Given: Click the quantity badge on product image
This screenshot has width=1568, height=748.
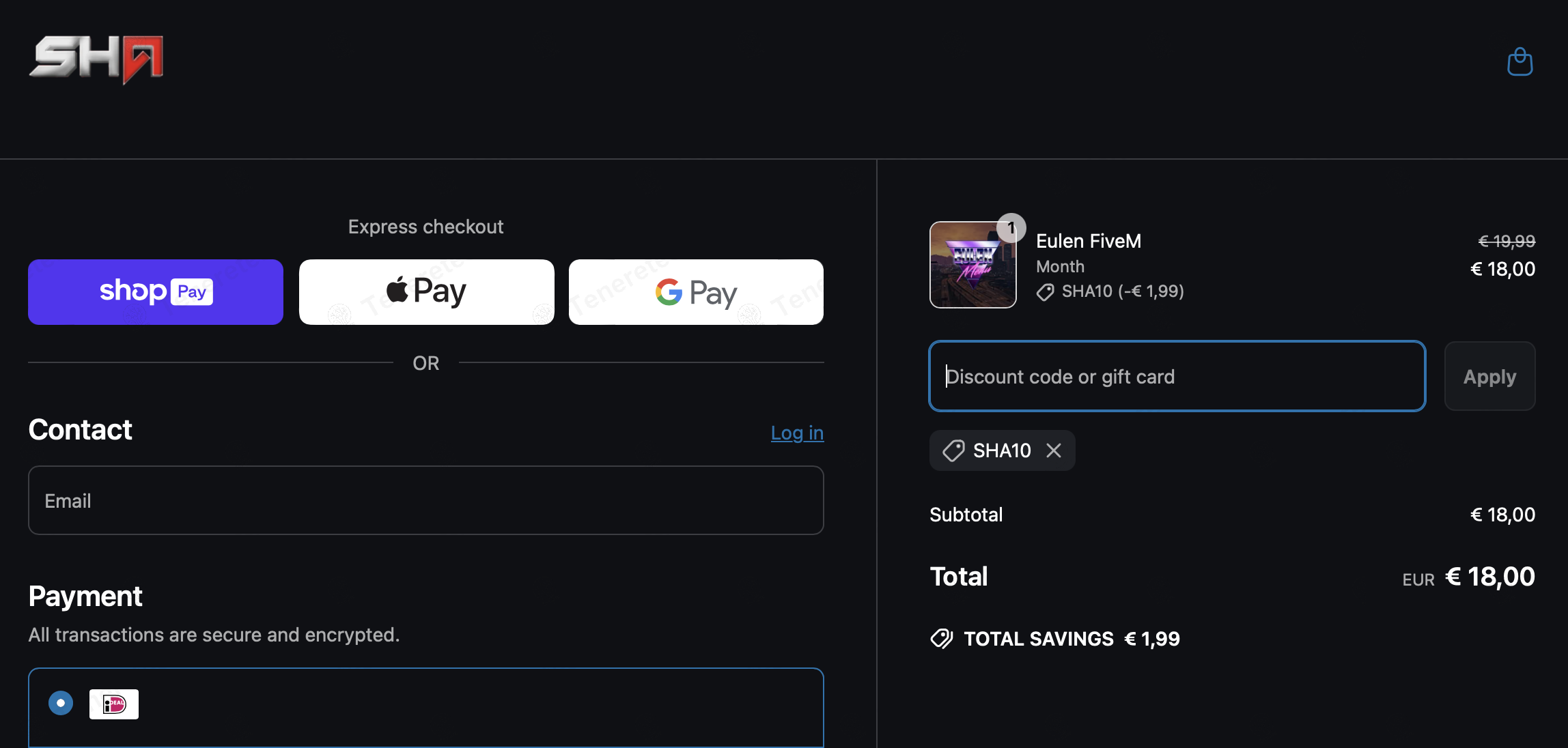Looking at the screenshot, I should pyautogui.click(x=1011, y=228).
